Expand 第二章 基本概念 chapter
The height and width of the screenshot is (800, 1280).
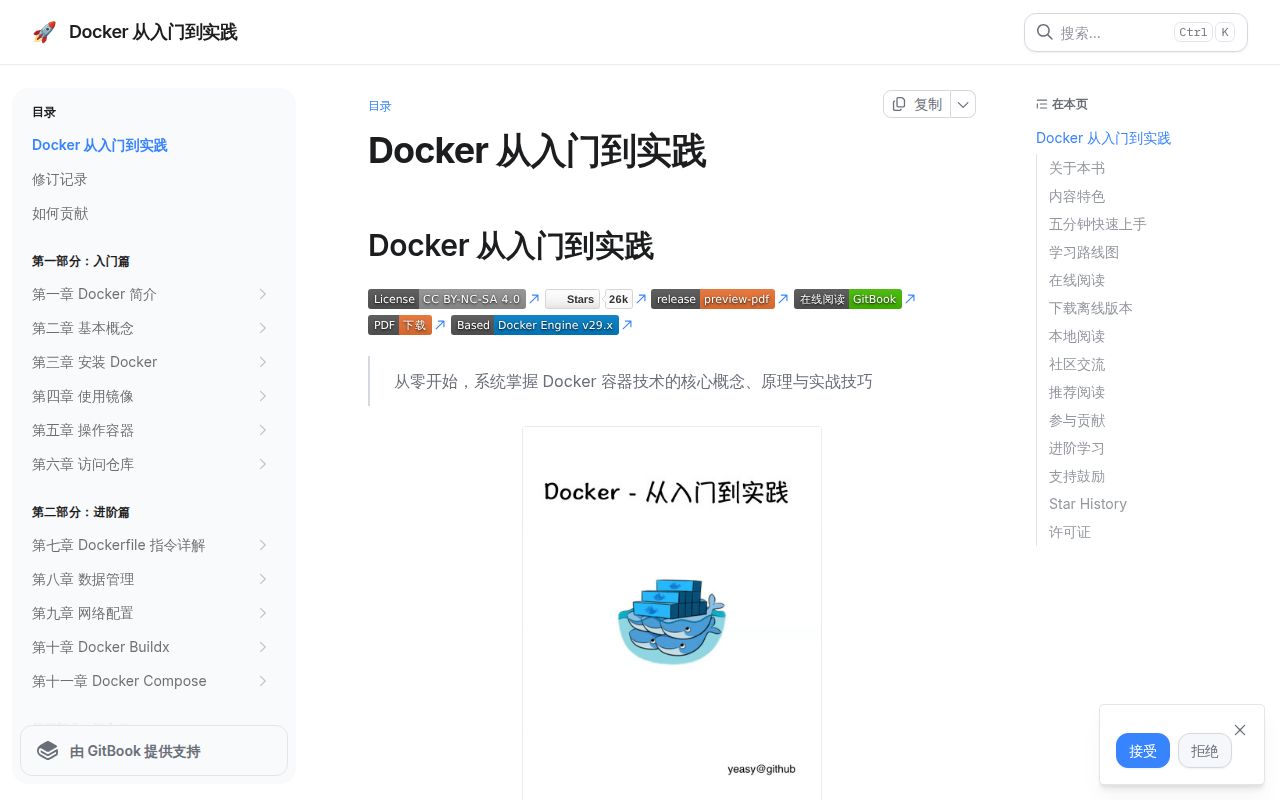(263, 328)
